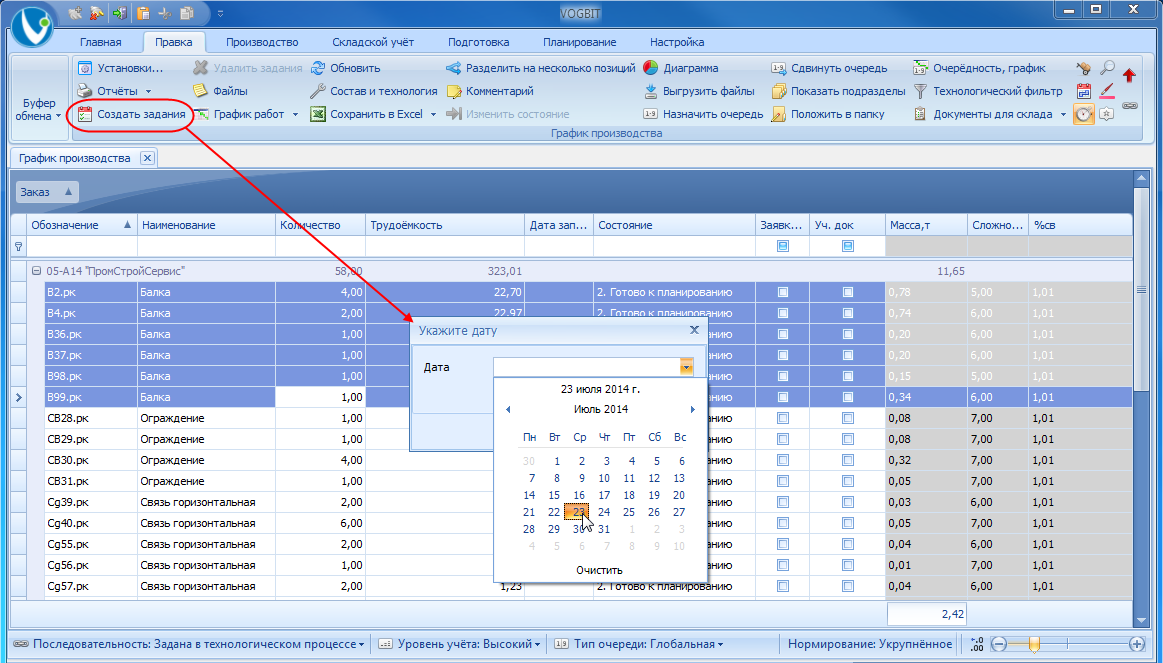Toggle Уч. док checkbox for Сg57.рк row
The width and height of the screenshot is (1163, 663).
848,586
